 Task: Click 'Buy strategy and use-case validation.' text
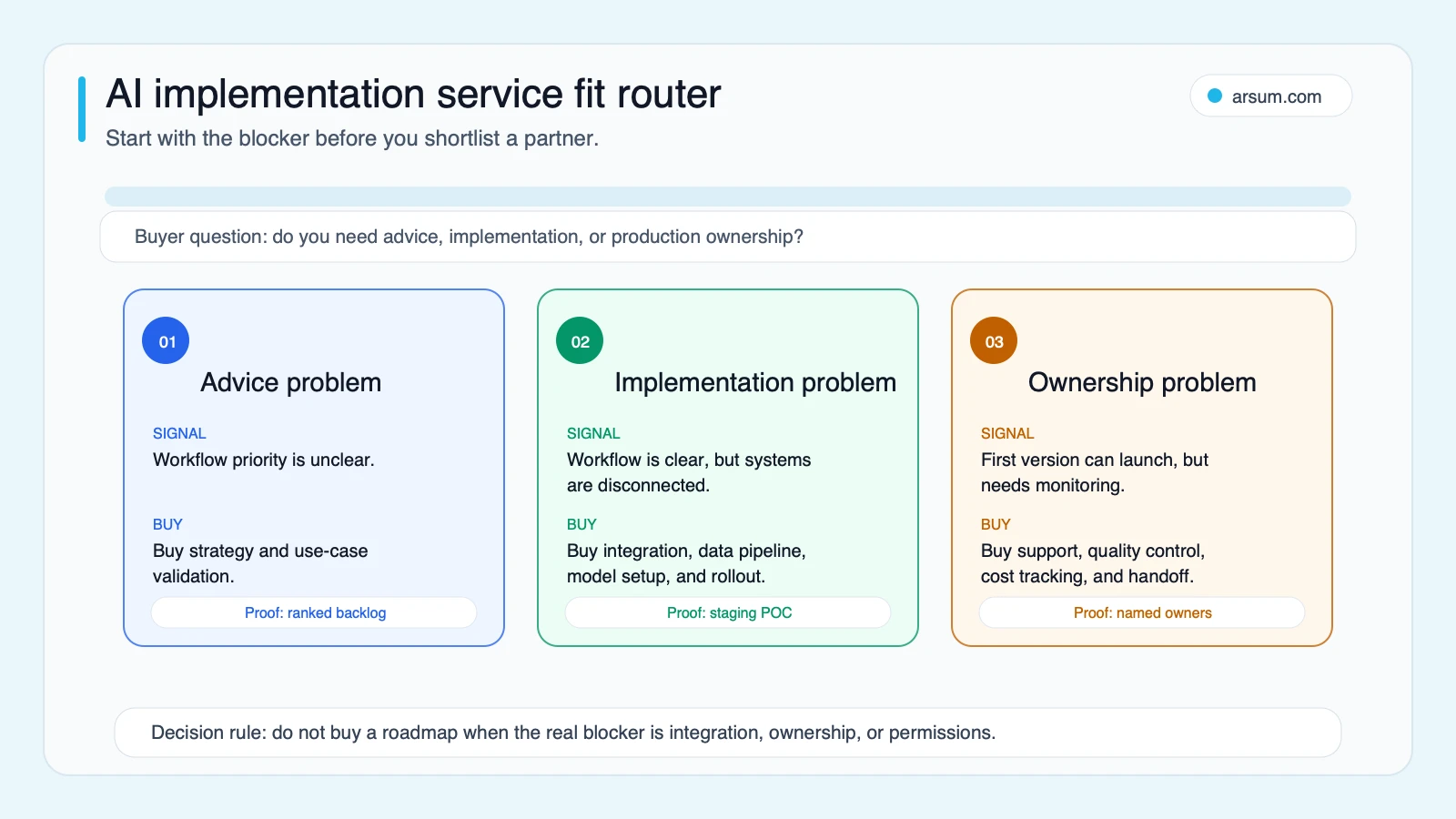[x=260, y=563]
